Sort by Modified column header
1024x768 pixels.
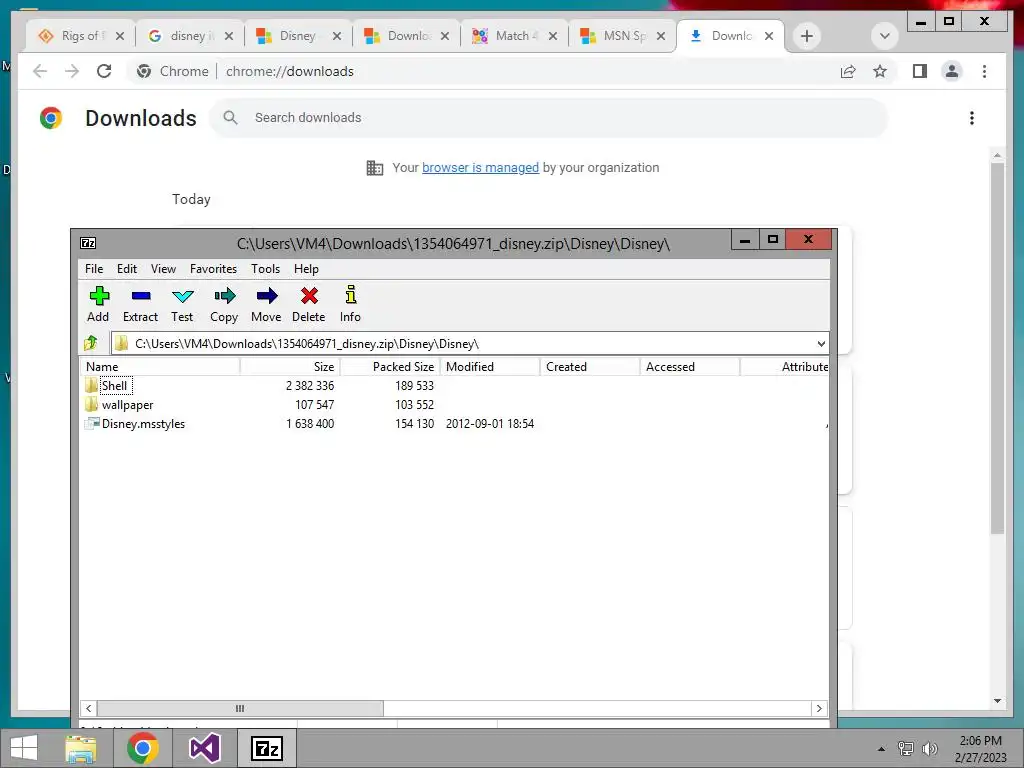pos(490,367)
